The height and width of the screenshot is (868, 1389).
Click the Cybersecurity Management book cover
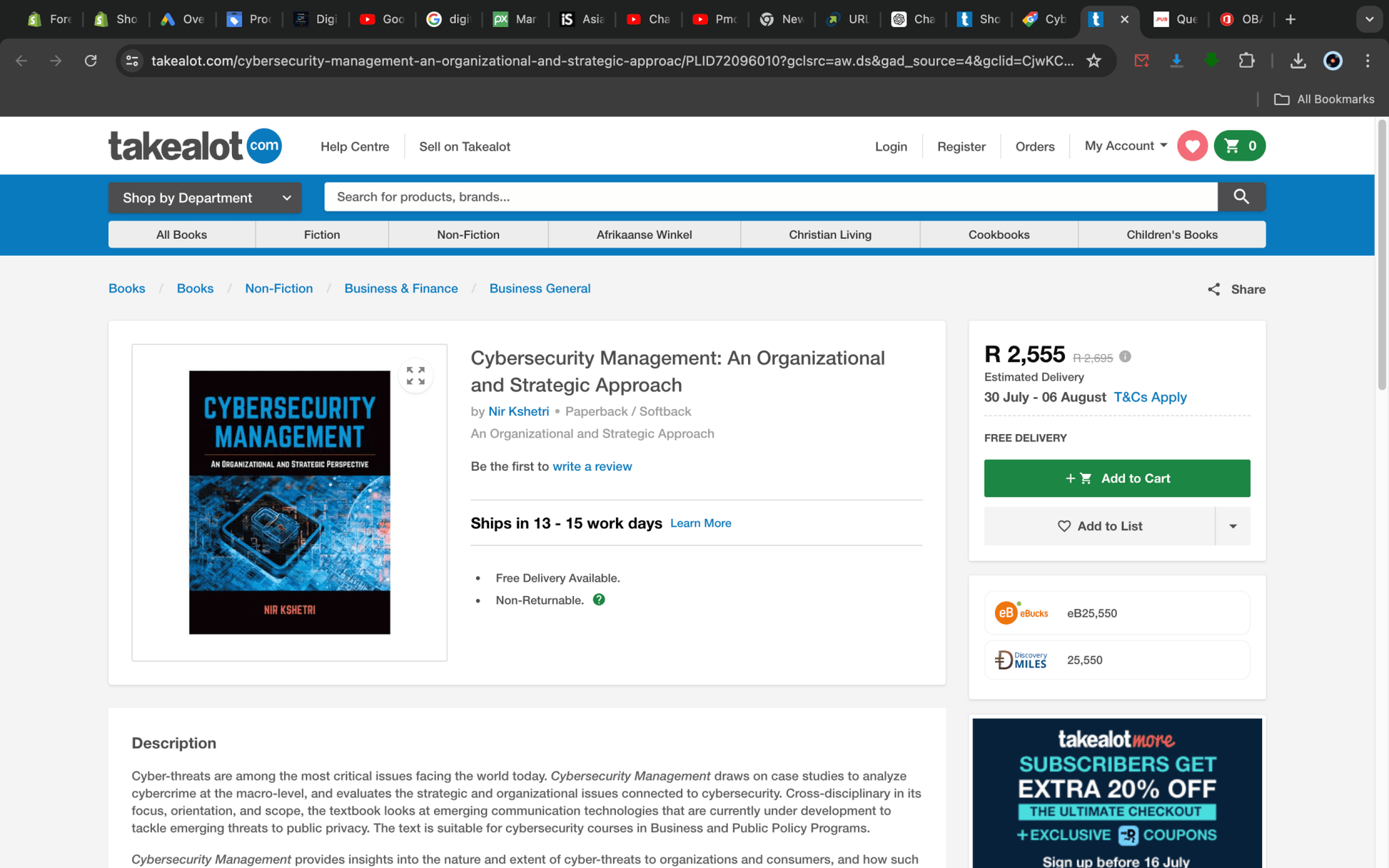pyautogui.click(x=289, y=502)
